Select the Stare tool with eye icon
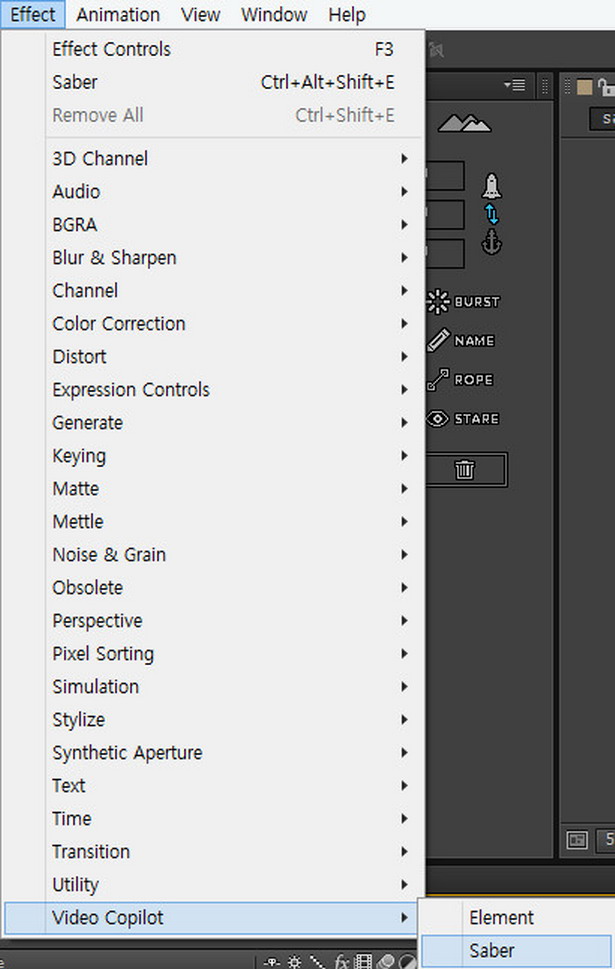This screenshot has width=615, height=969. coord(463,418)
